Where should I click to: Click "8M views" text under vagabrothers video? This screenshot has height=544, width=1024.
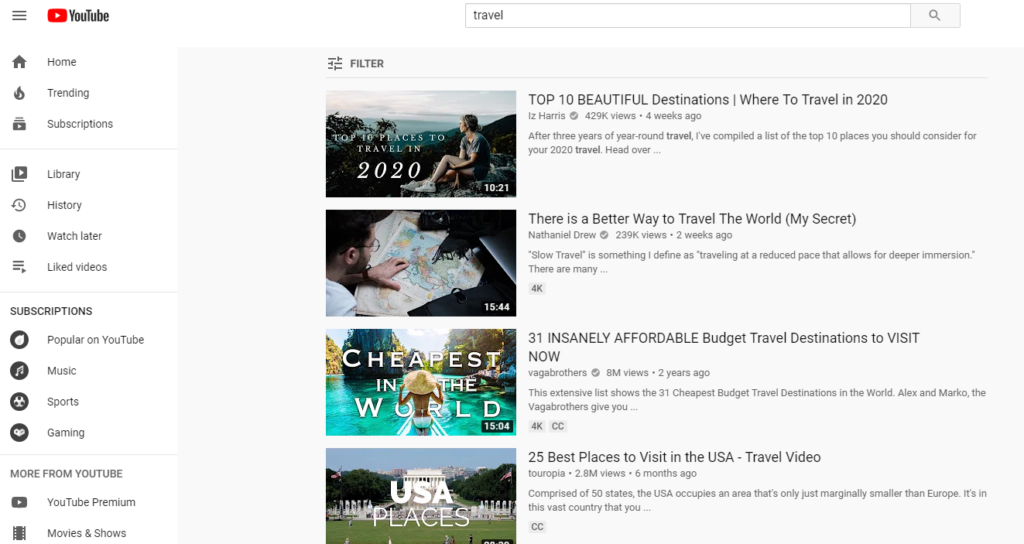coord(627,373)
